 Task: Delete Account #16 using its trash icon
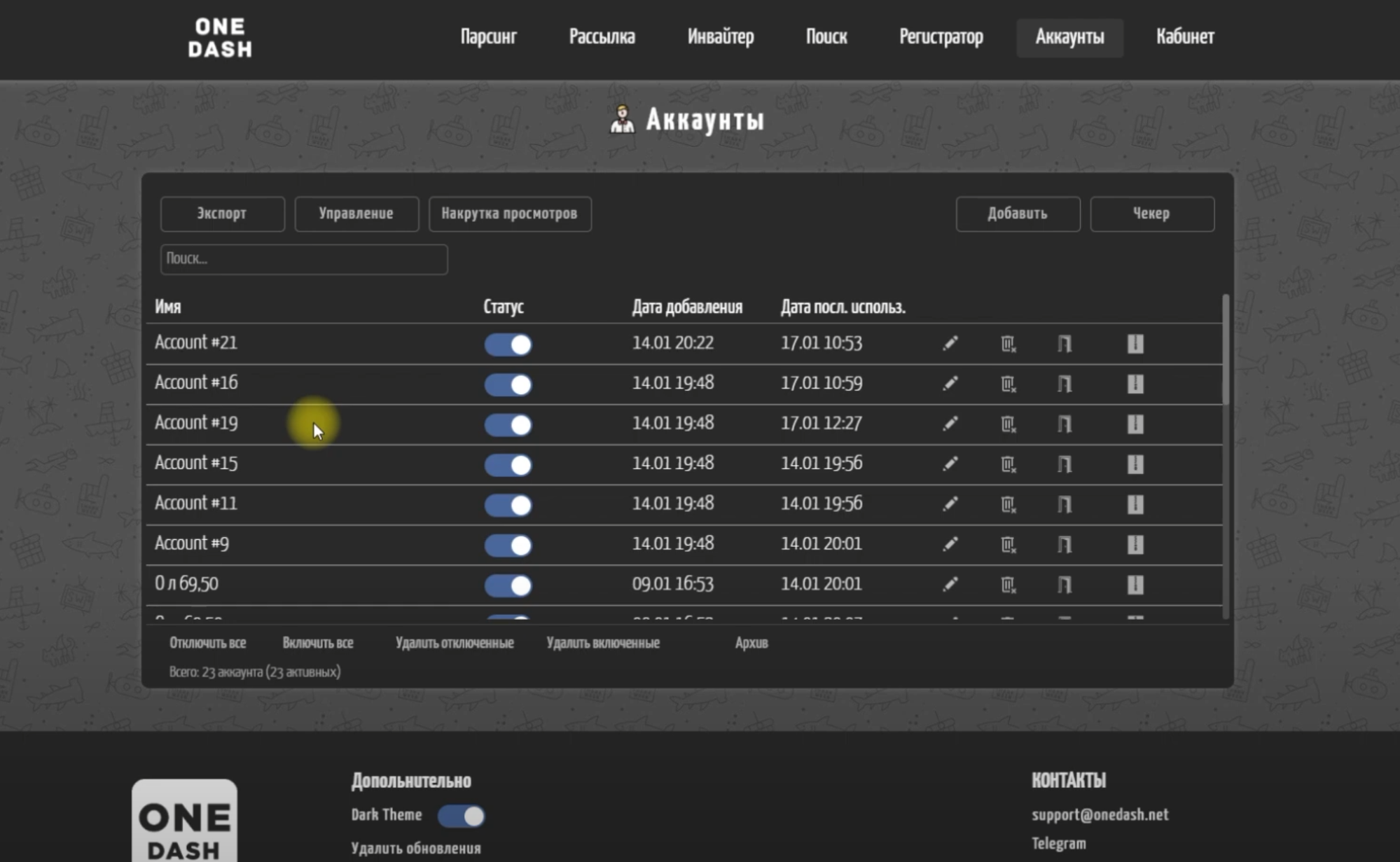[x=1008, y=384]
